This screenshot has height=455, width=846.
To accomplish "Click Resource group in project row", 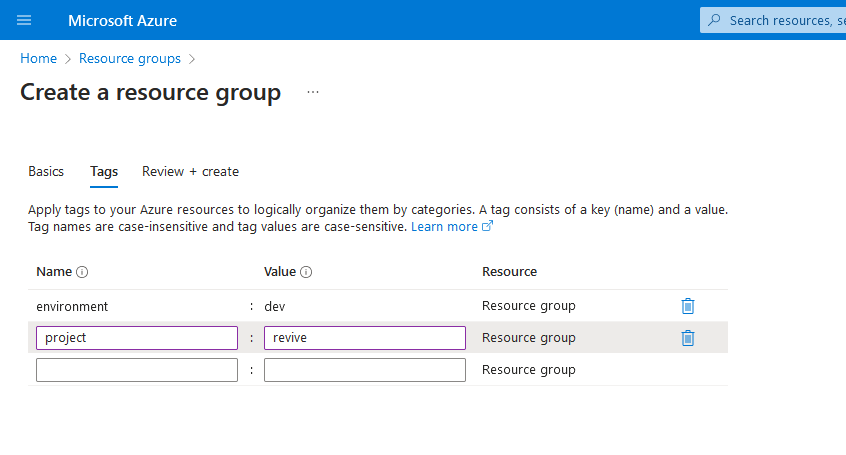I will (x=529, y=338).
